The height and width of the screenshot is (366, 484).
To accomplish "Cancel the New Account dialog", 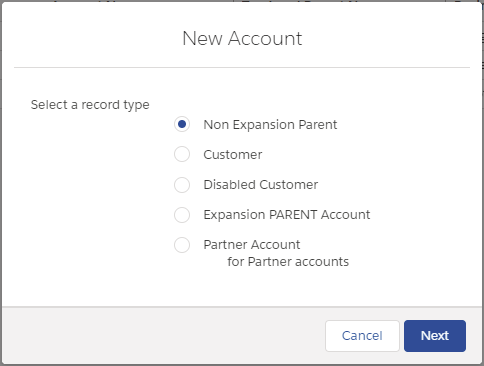I will pos(362,336).
